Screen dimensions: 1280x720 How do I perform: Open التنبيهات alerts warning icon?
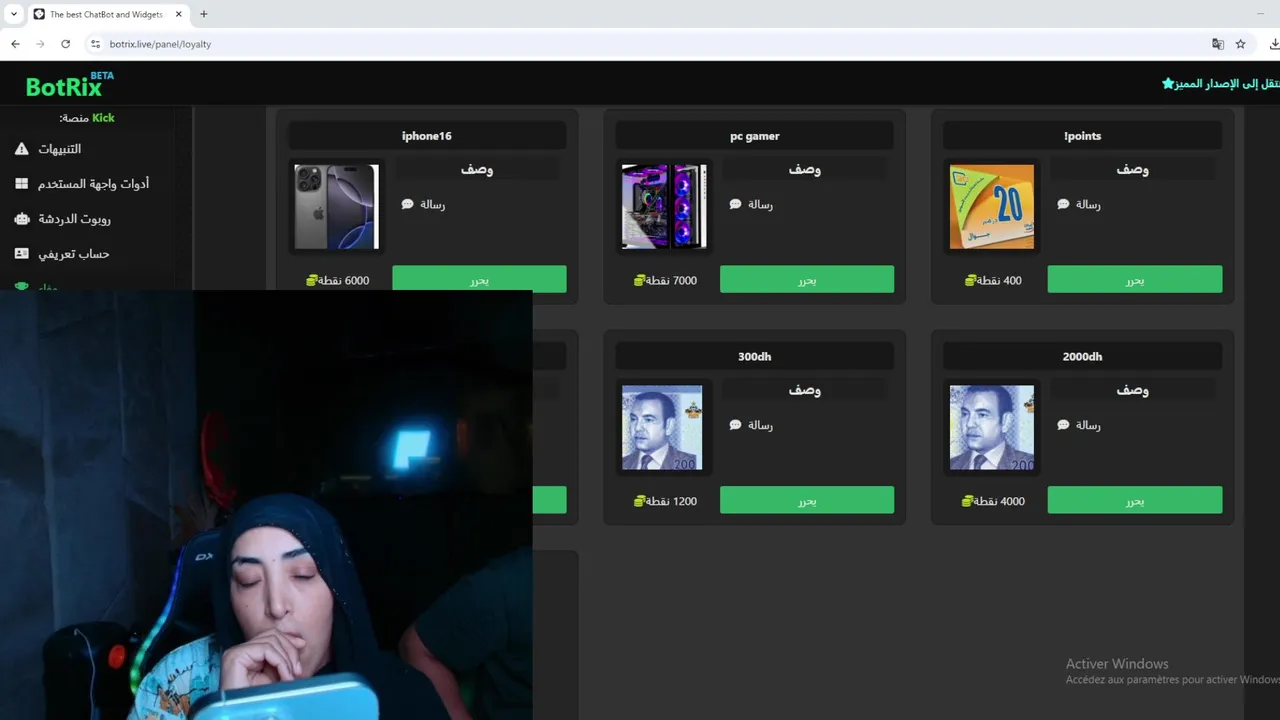coord(22,149)
